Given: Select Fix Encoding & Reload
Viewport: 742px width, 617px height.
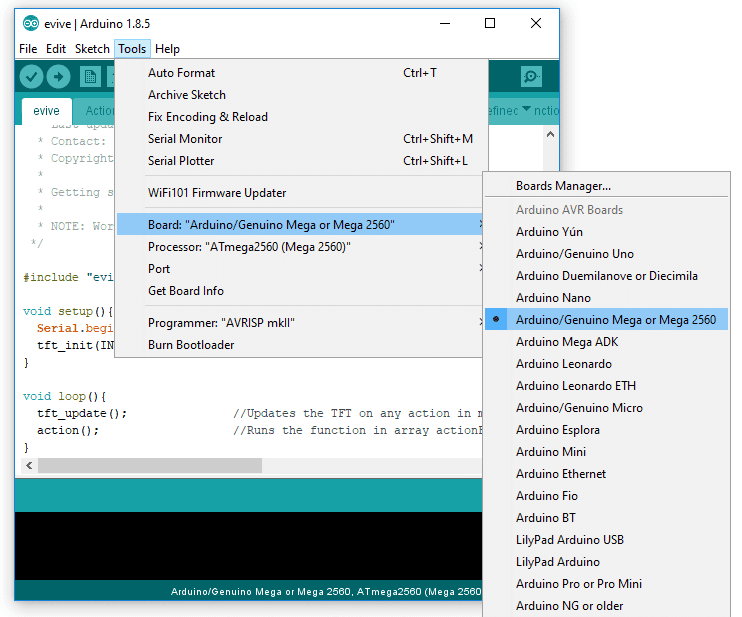Looking at the screenshot, I should tap(302, 117).
